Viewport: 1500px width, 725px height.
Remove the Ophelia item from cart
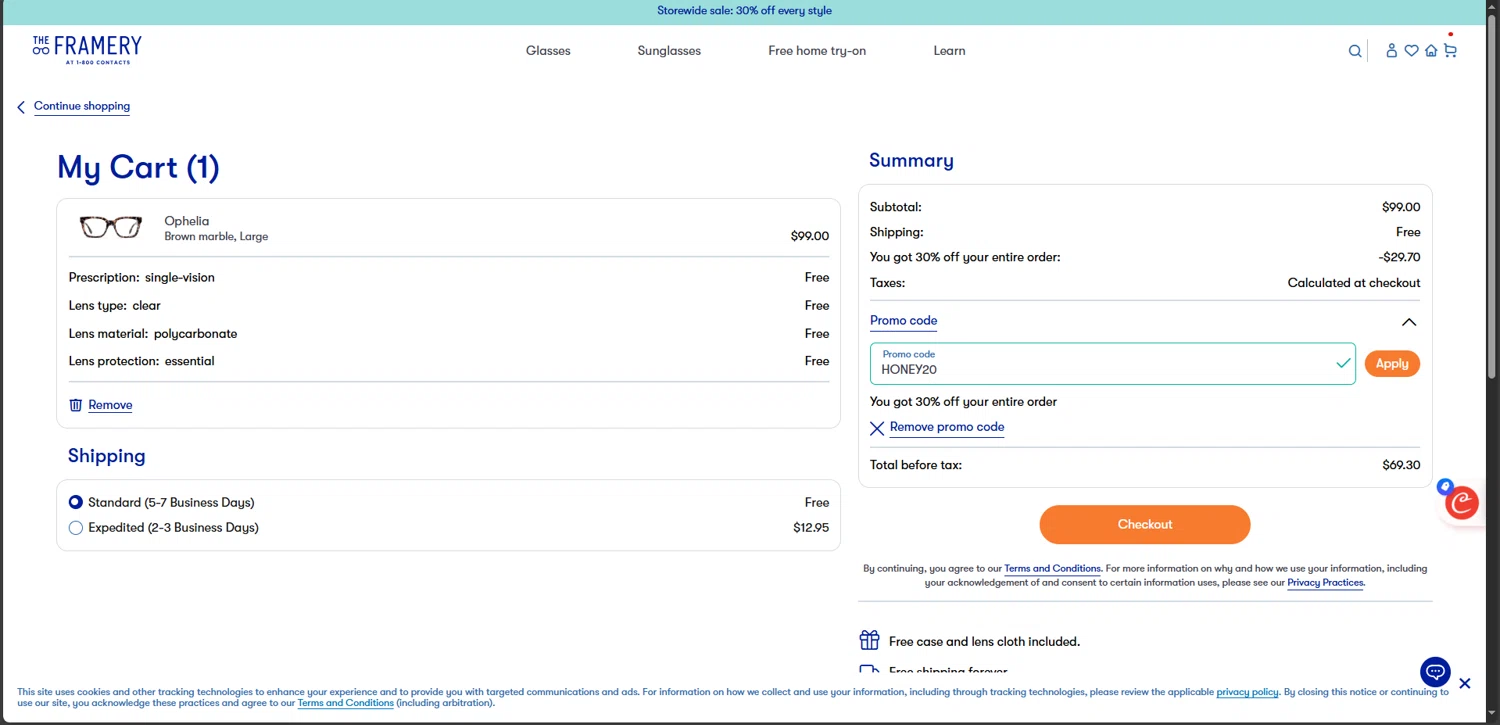click(x=110, y=405)
